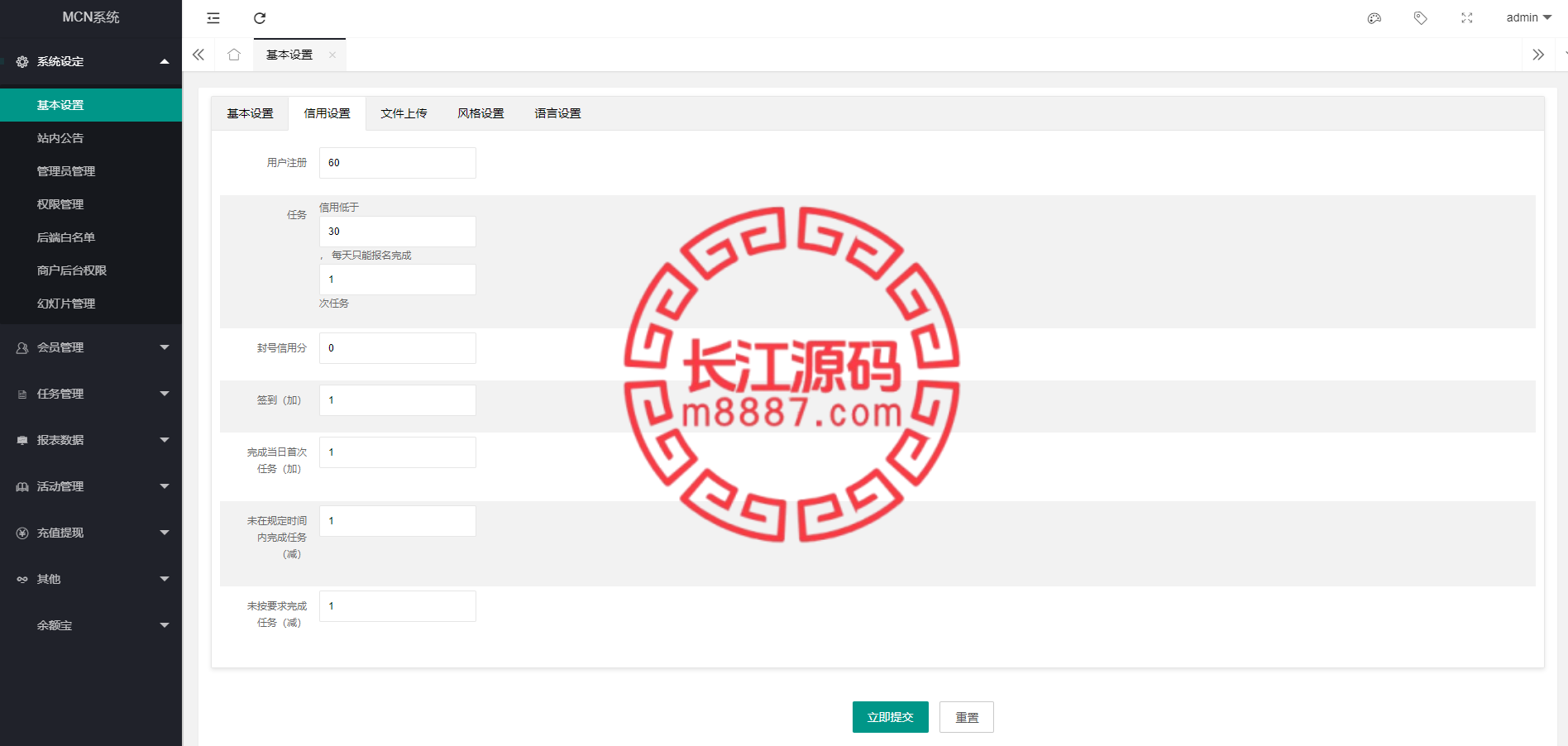Switch to the 基本设置 settings tab

[x=250, y=113]
